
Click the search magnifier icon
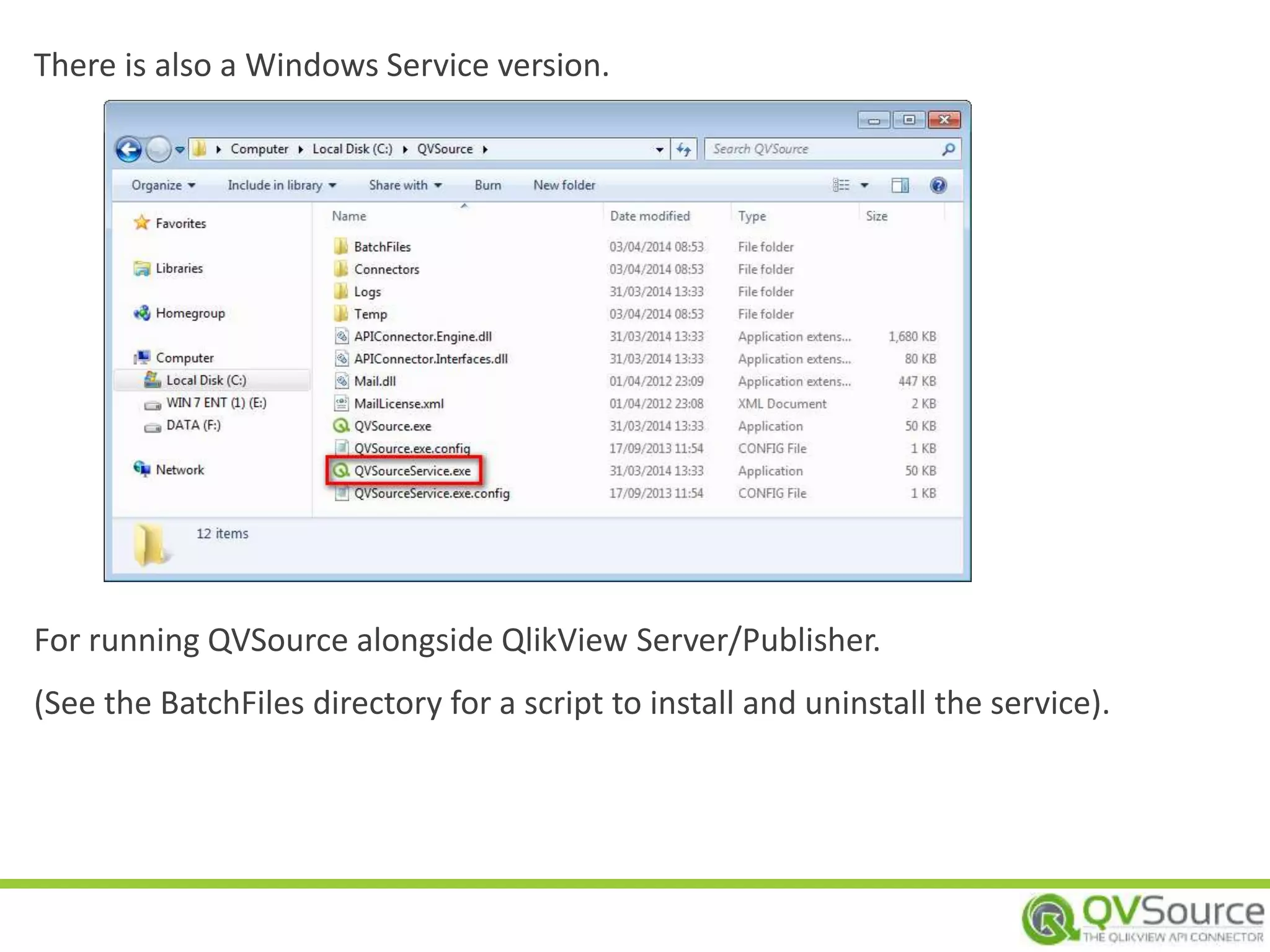coord(948,149)
